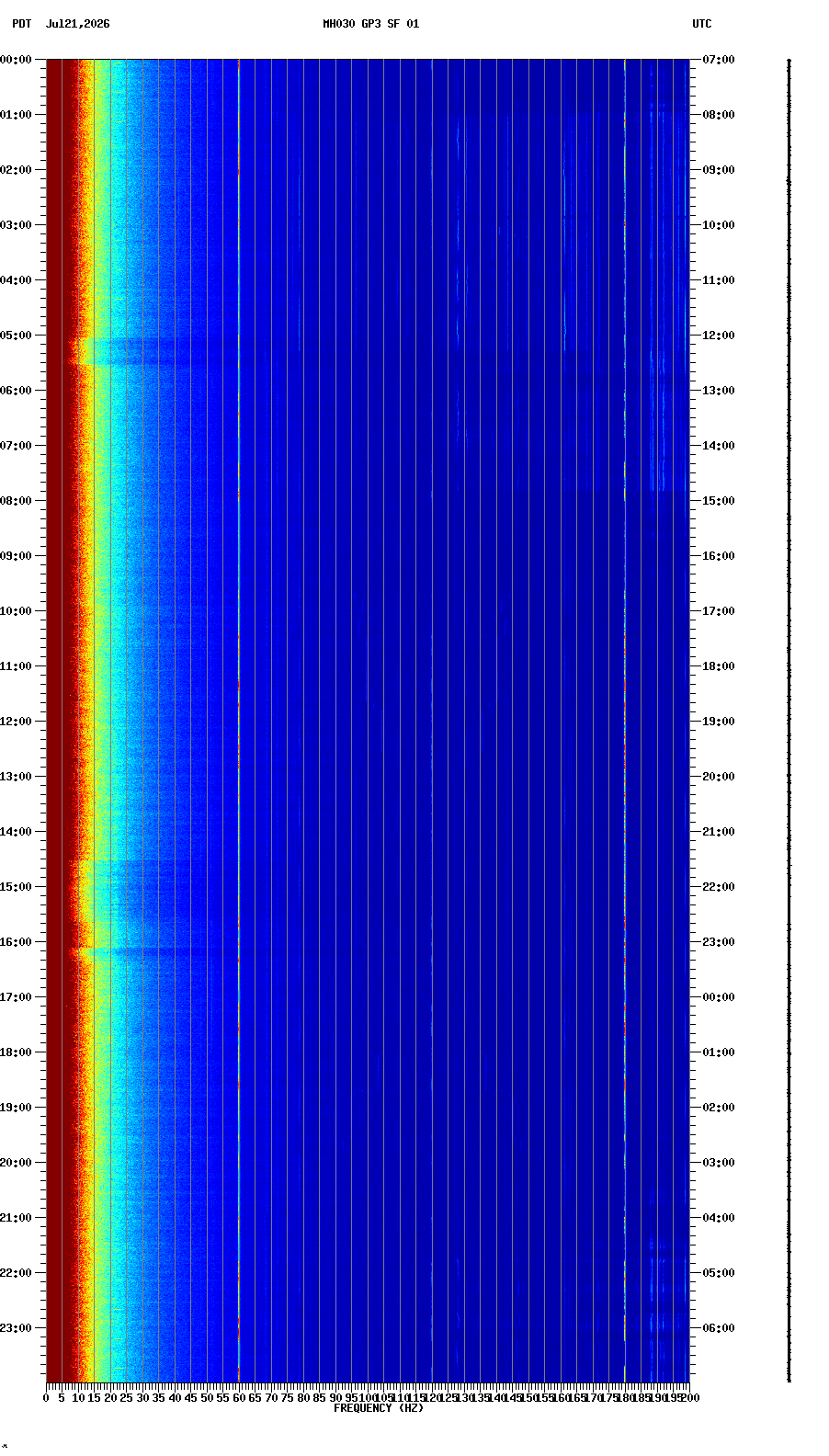Select the 90 Hz frequency tick label

pyautogui.click(x=335, y=1398)
